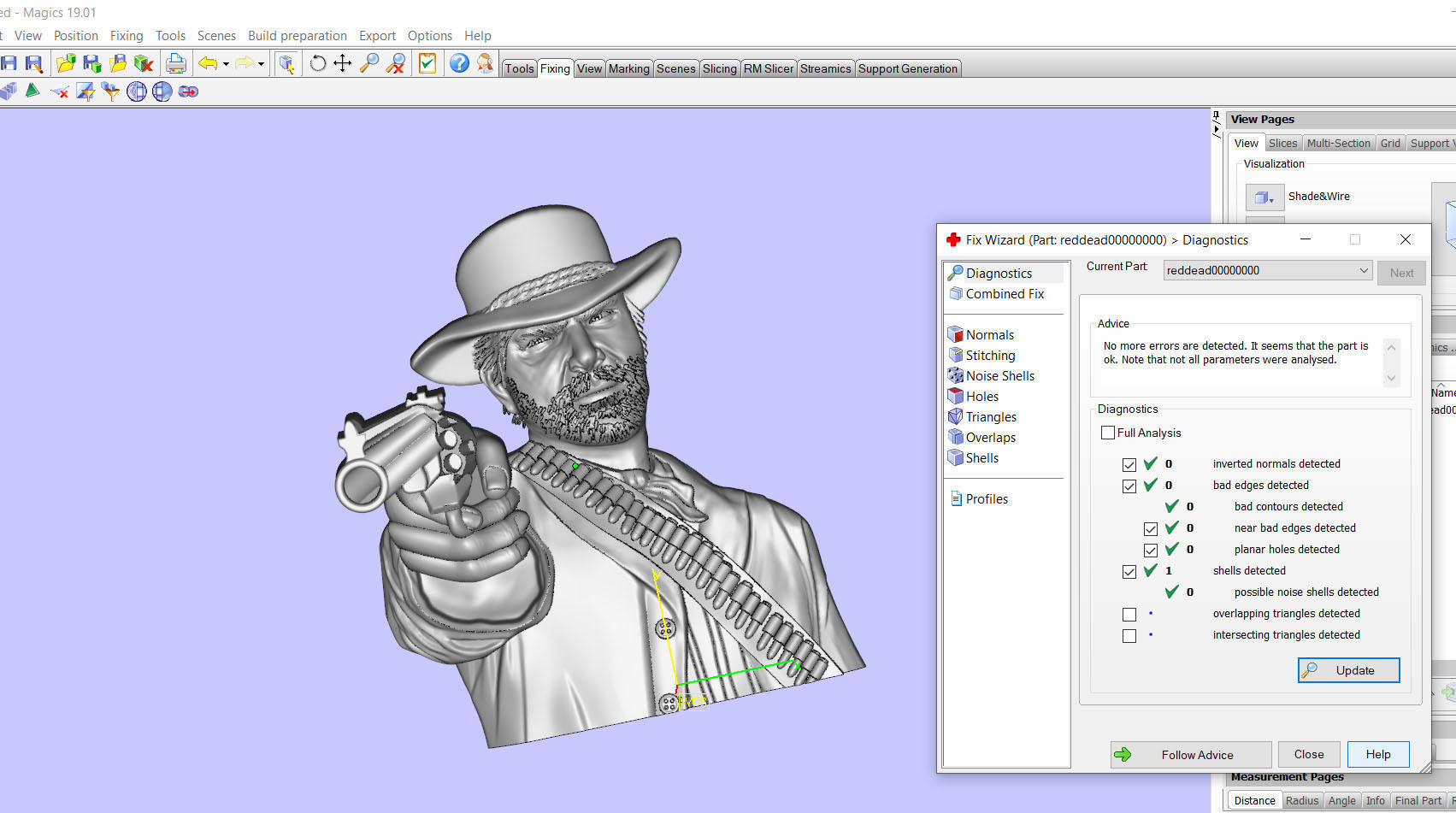Click the green triangle fixing icon
The image size is (1456, 813).
pos(32,91)
